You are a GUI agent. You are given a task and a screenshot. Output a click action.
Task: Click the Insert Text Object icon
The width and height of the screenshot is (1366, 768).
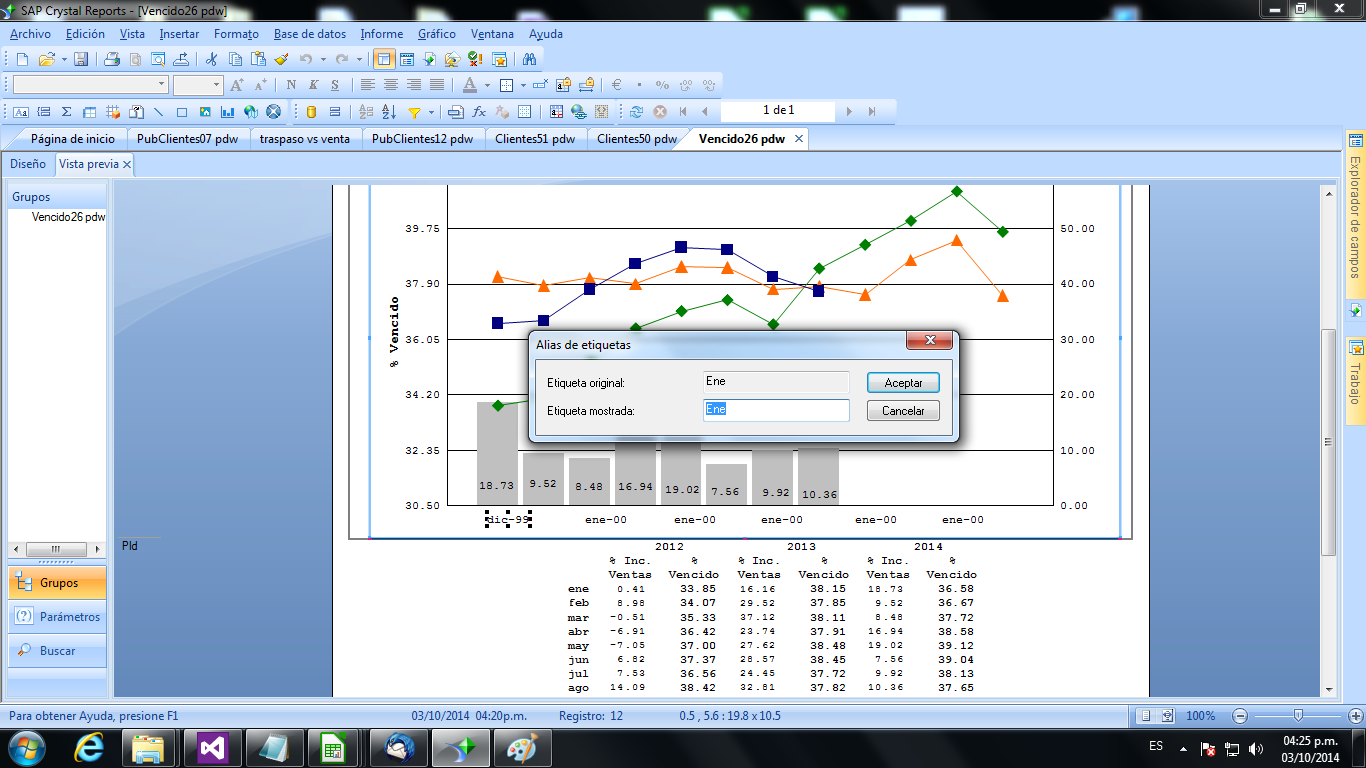[20, 112]
